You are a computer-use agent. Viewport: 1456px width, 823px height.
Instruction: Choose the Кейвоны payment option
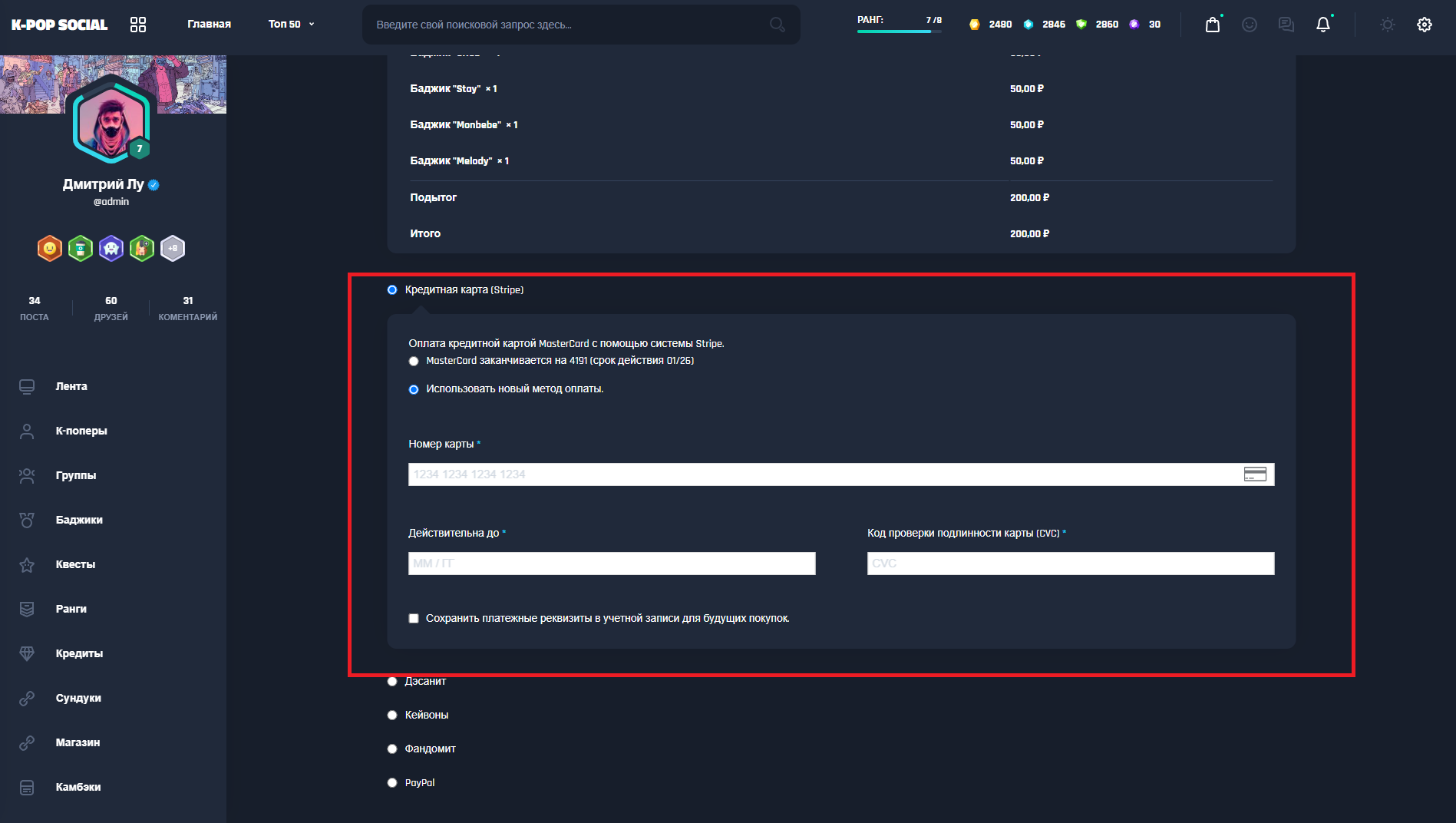point(392,715)
